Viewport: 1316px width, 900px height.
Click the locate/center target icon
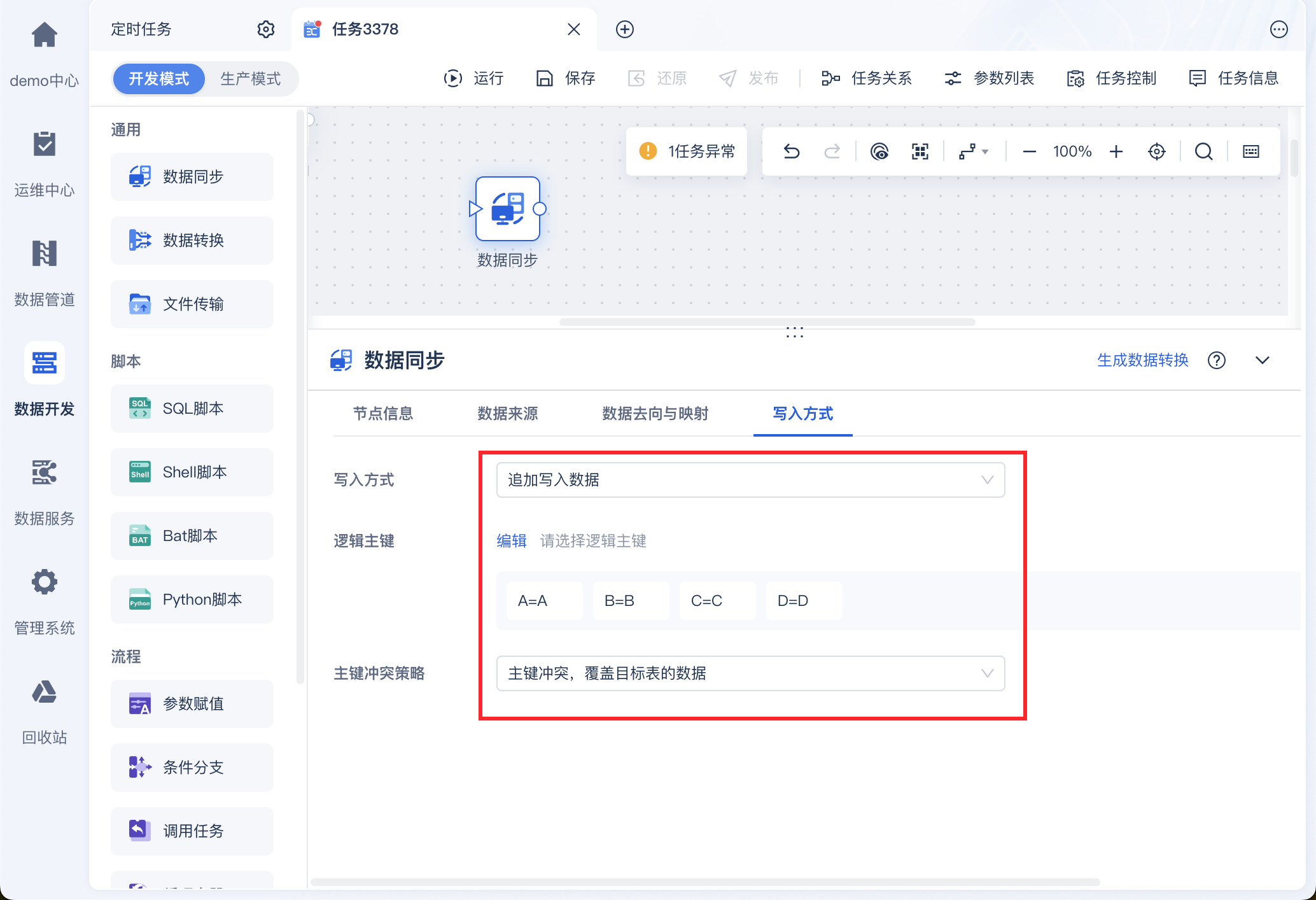[1156, 151]
